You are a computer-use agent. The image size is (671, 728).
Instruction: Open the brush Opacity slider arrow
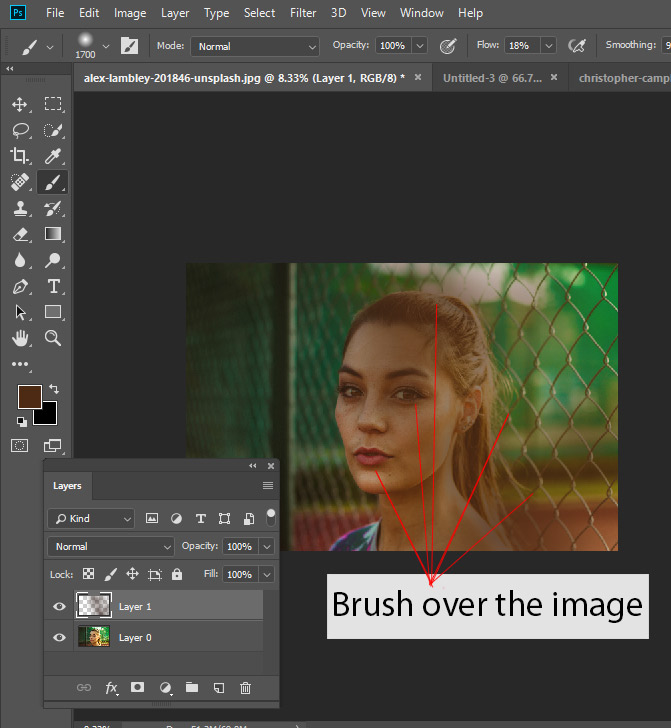(x=420, y=46)
